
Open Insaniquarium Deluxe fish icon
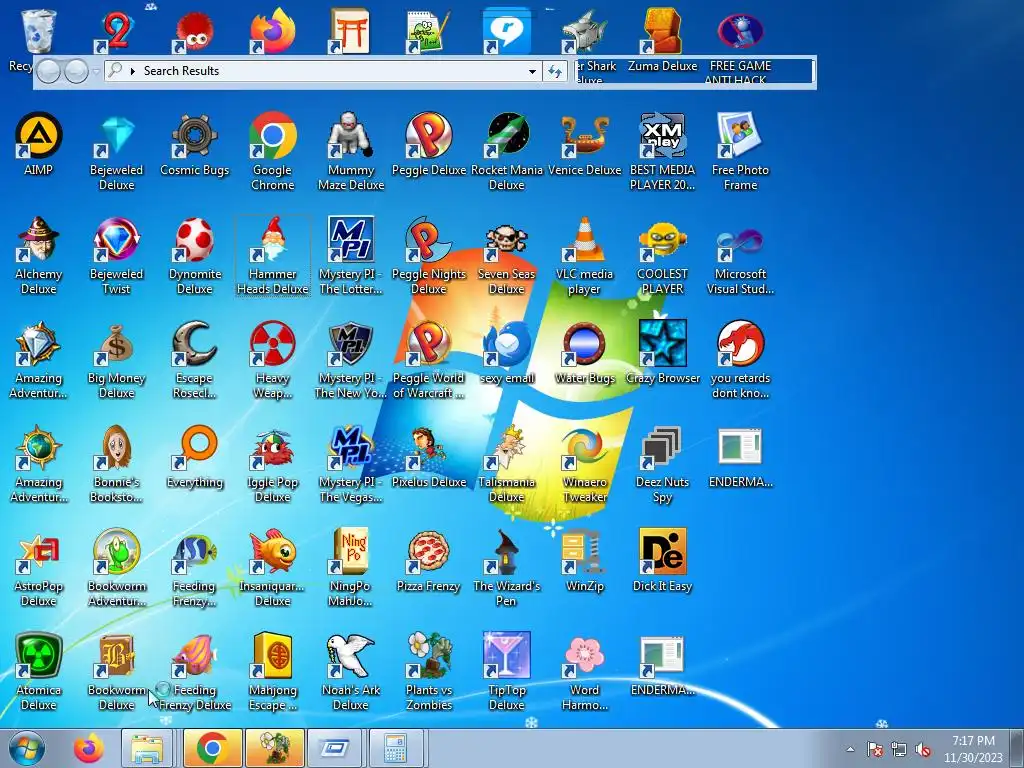[x=272, y=568]
